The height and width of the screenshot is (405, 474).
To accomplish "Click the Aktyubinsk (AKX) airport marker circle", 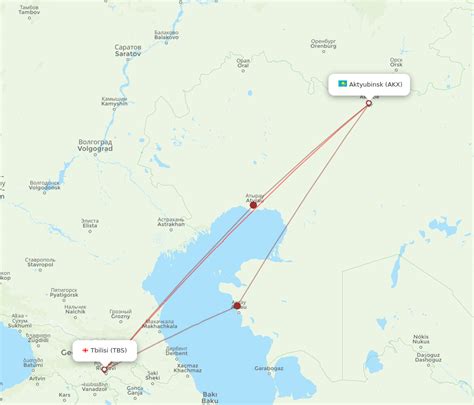I will point(369,103).
